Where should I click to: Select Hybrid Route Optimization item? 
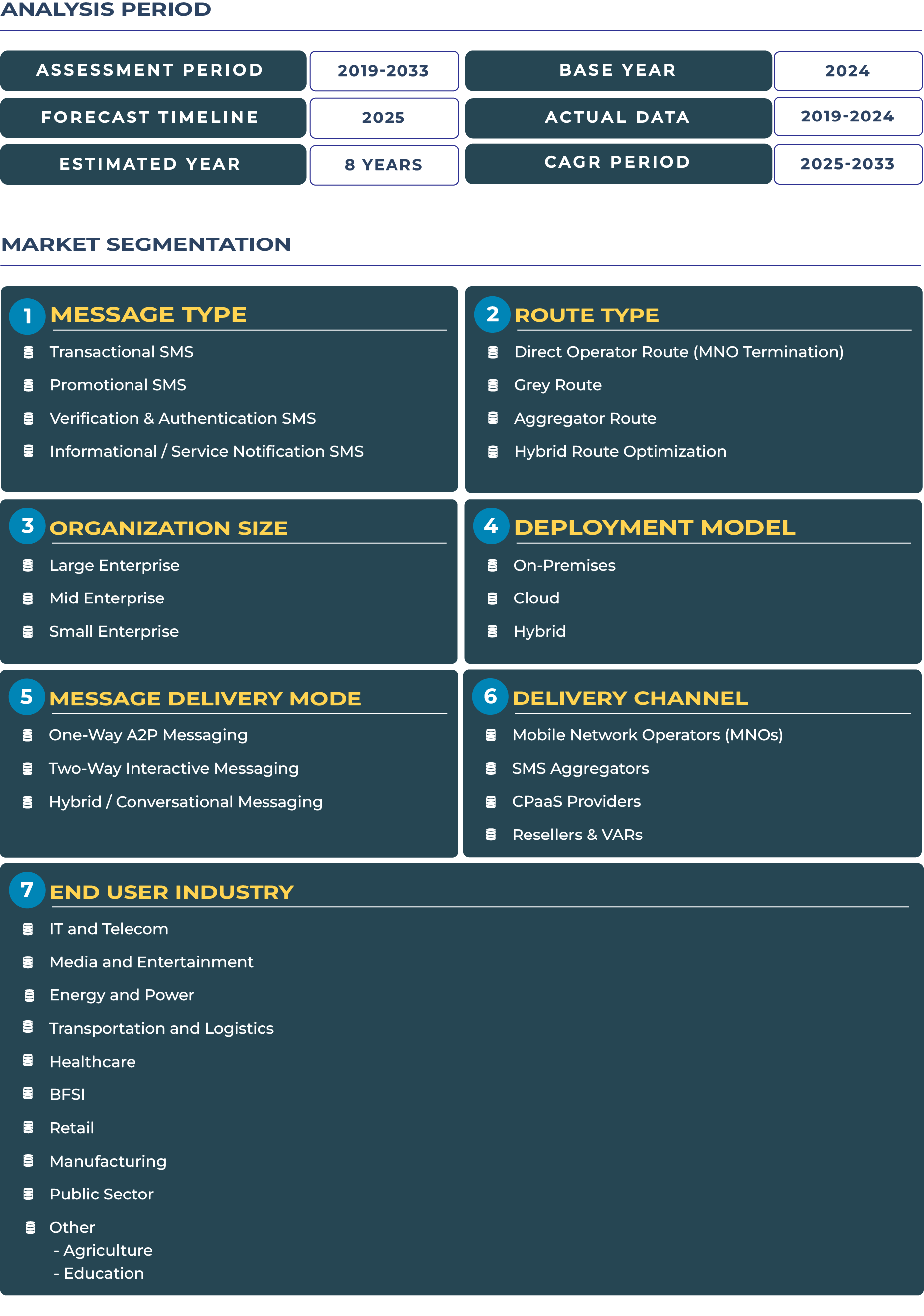620,452
